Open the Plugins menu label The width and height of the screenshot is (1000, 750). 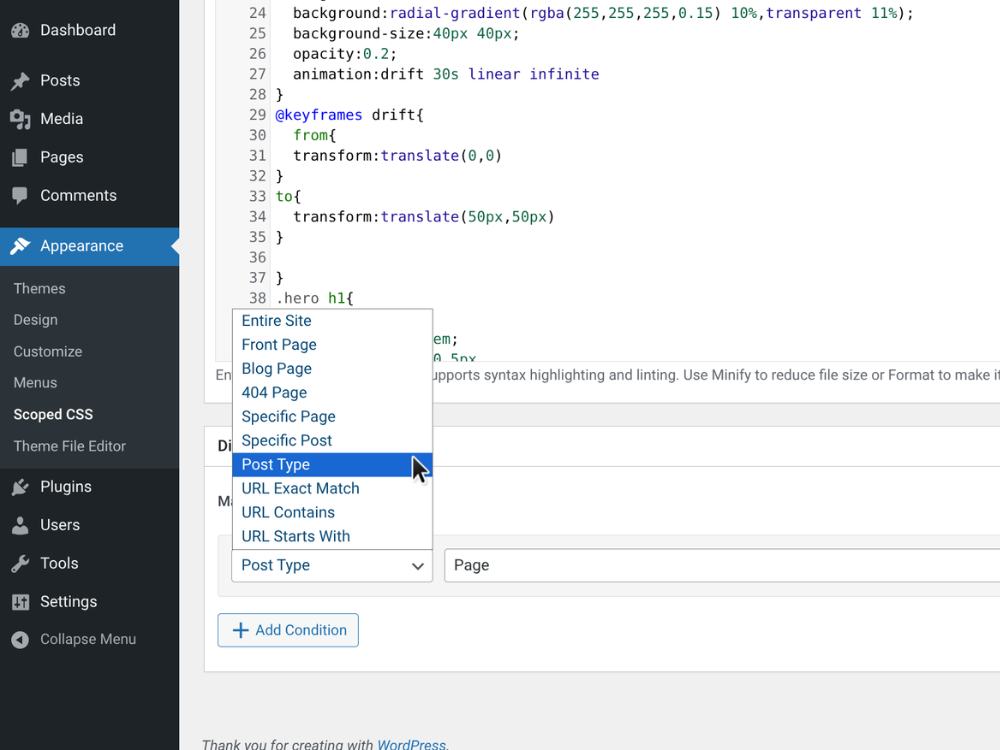tap(66, 487)
